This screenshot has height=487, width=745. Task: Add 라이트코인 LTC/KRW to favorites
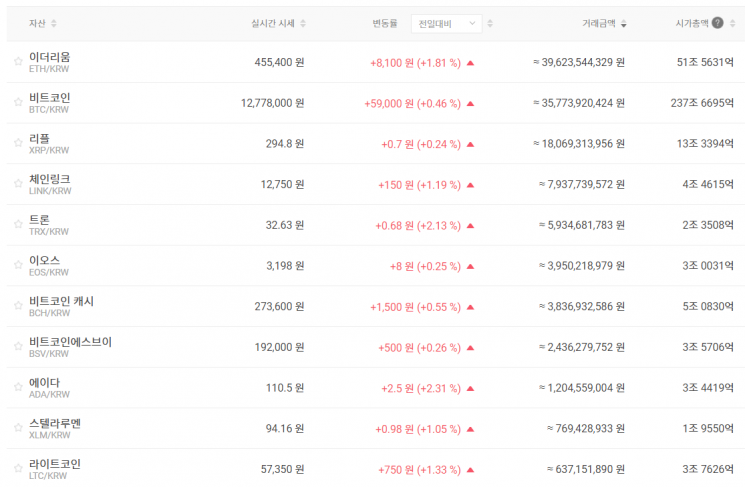18,468
